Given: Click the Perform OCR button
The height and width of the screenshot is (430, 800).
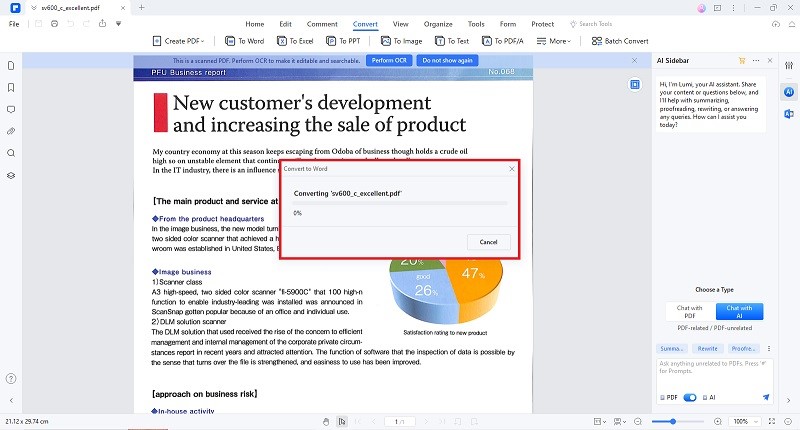Looking at the screenshot, I should point(389,60).
